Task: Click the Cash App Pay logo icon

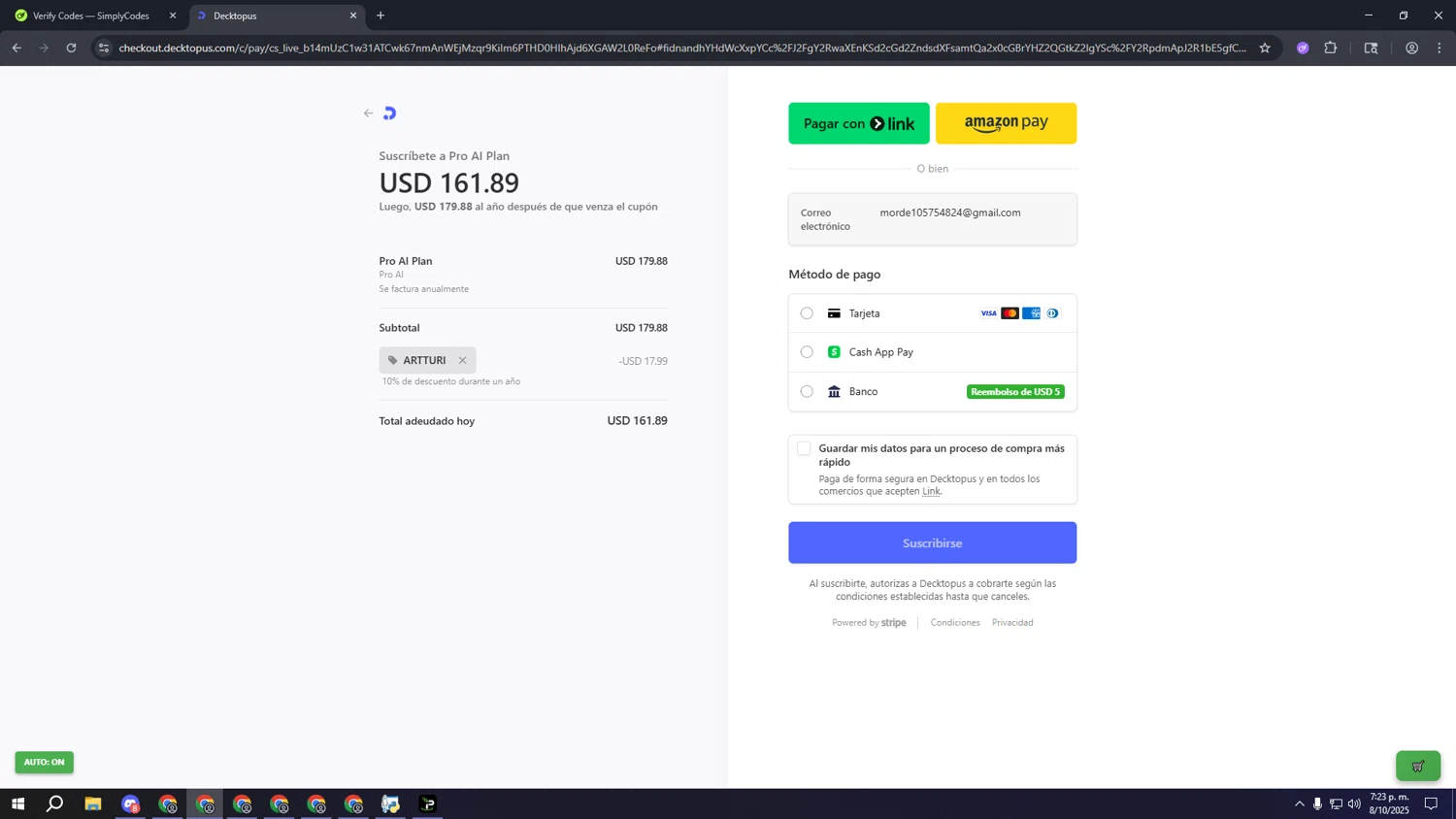Action: coord(834,352)
